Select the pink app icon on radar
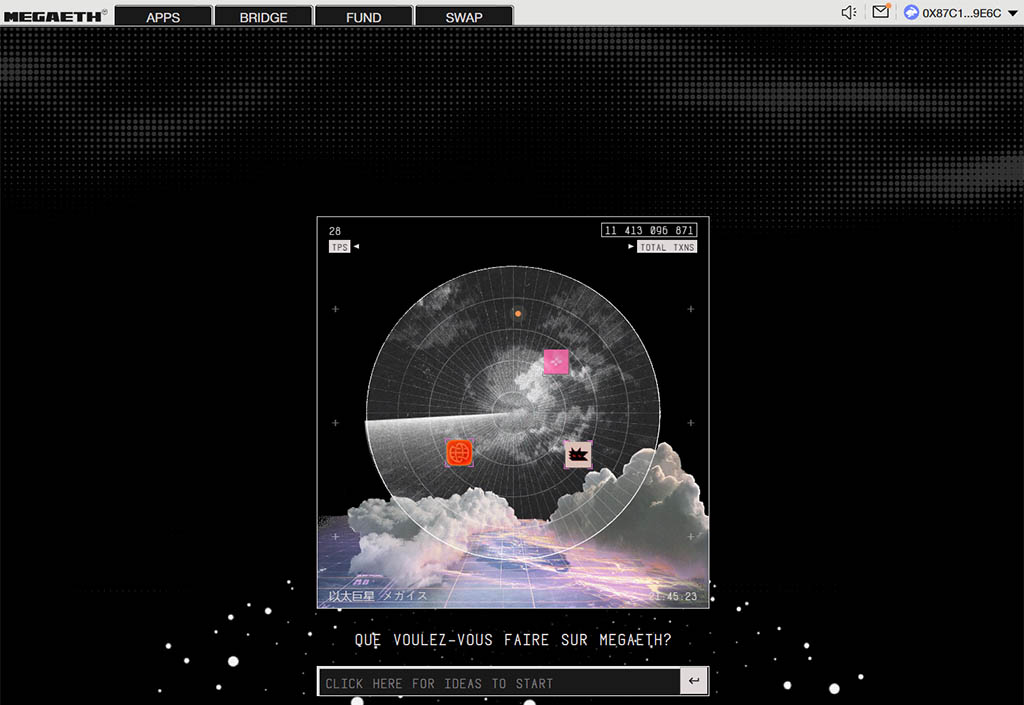The image size is (1024, 705). click(x=556, y=362)
